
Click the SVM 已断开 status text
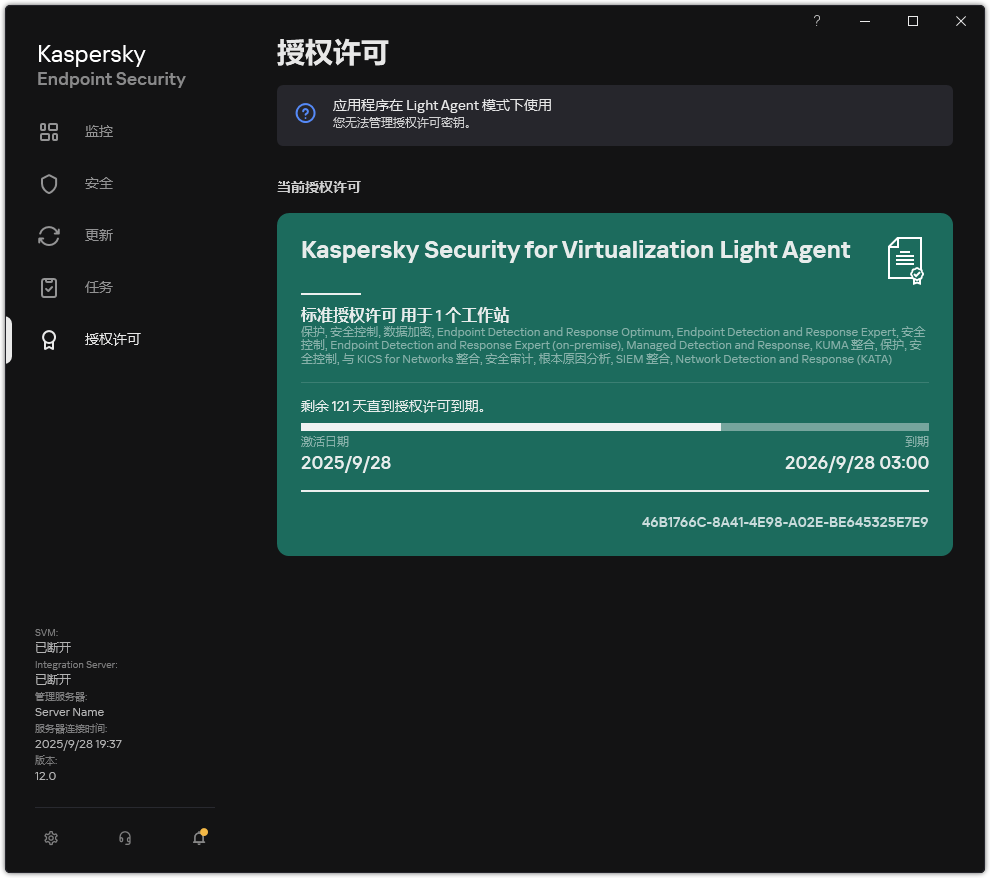click(52, 647)
